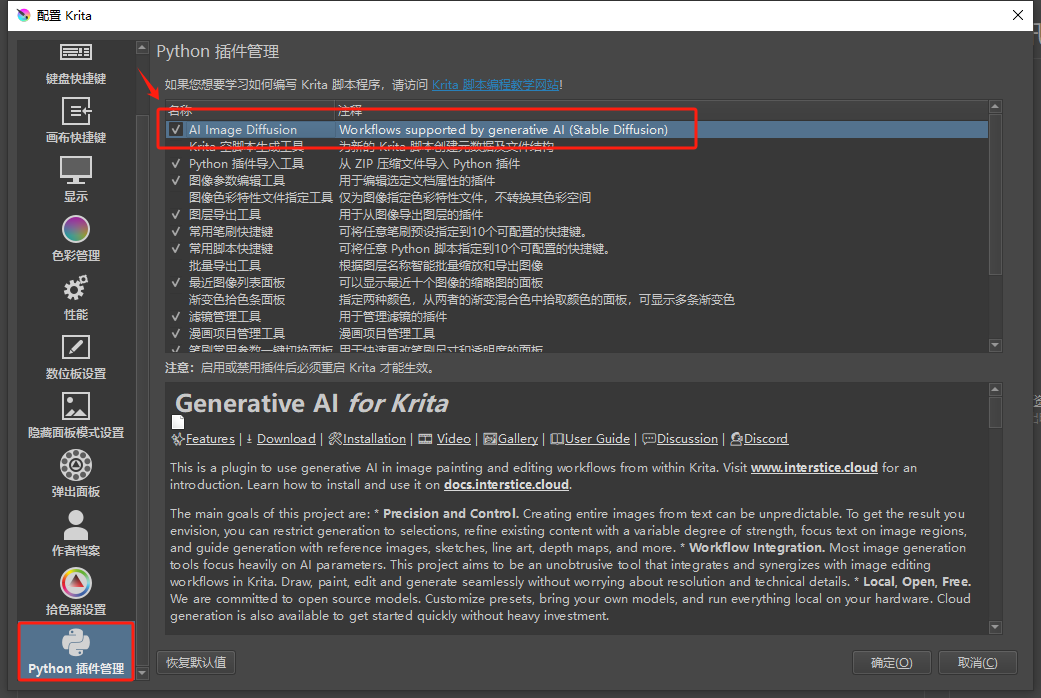
Task: Open the 画布快捷键 settings category
Action: point(76,120)
